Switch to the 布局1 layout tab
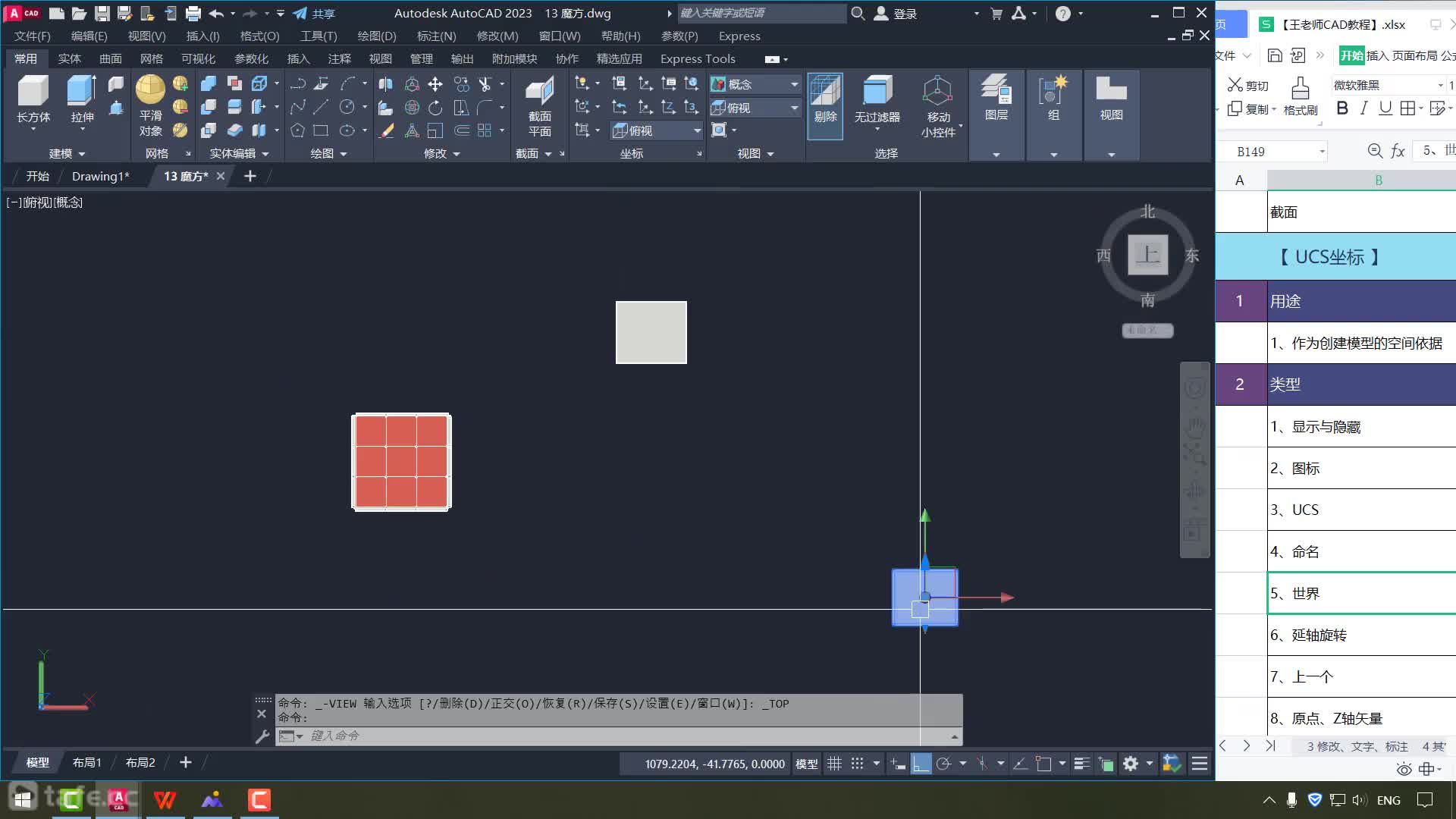 point(86,762)
